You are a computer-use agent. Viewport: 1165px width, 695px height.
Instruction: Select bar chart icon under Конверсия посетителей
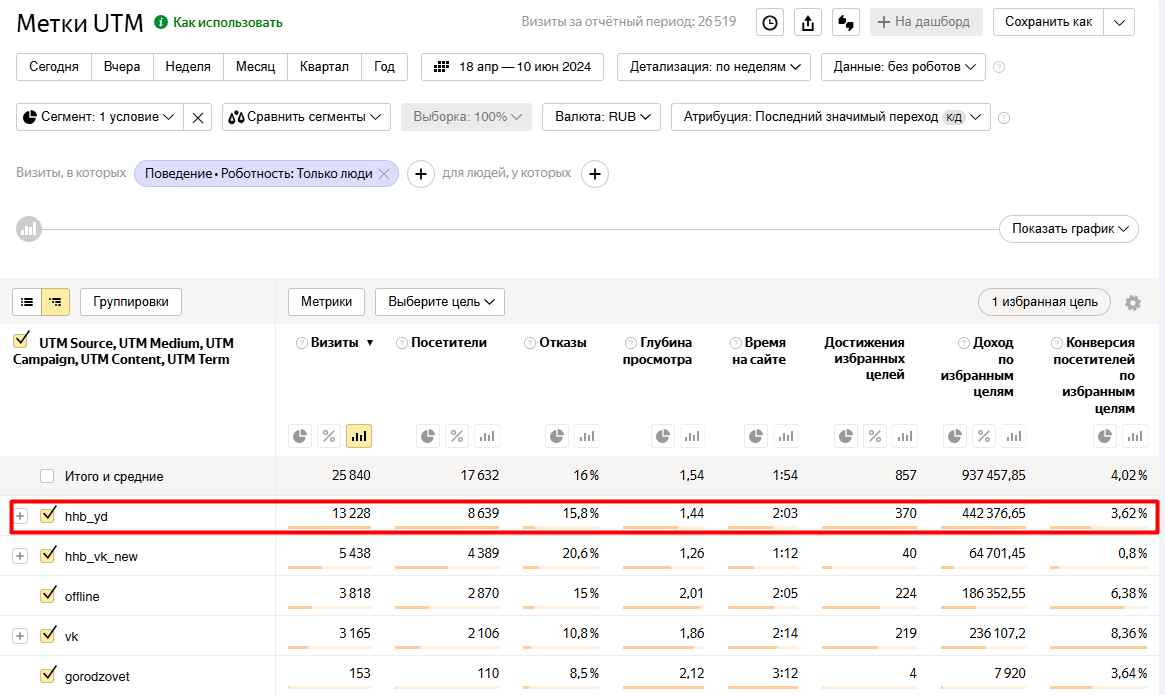(1135, 436)
